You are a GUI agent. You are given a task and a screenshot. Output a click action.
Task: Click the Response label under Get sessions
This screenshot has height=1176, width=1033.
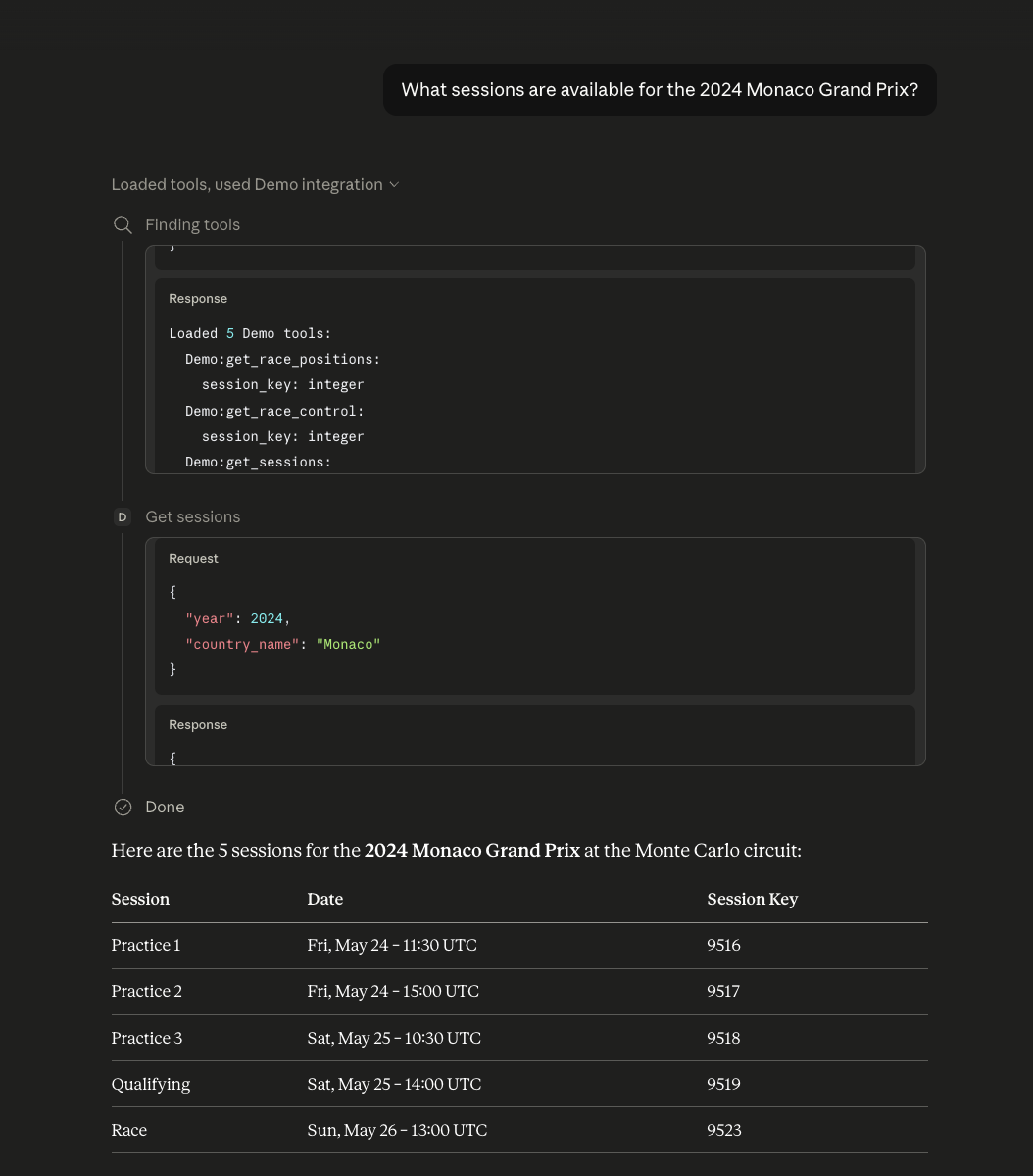point(198,725)
